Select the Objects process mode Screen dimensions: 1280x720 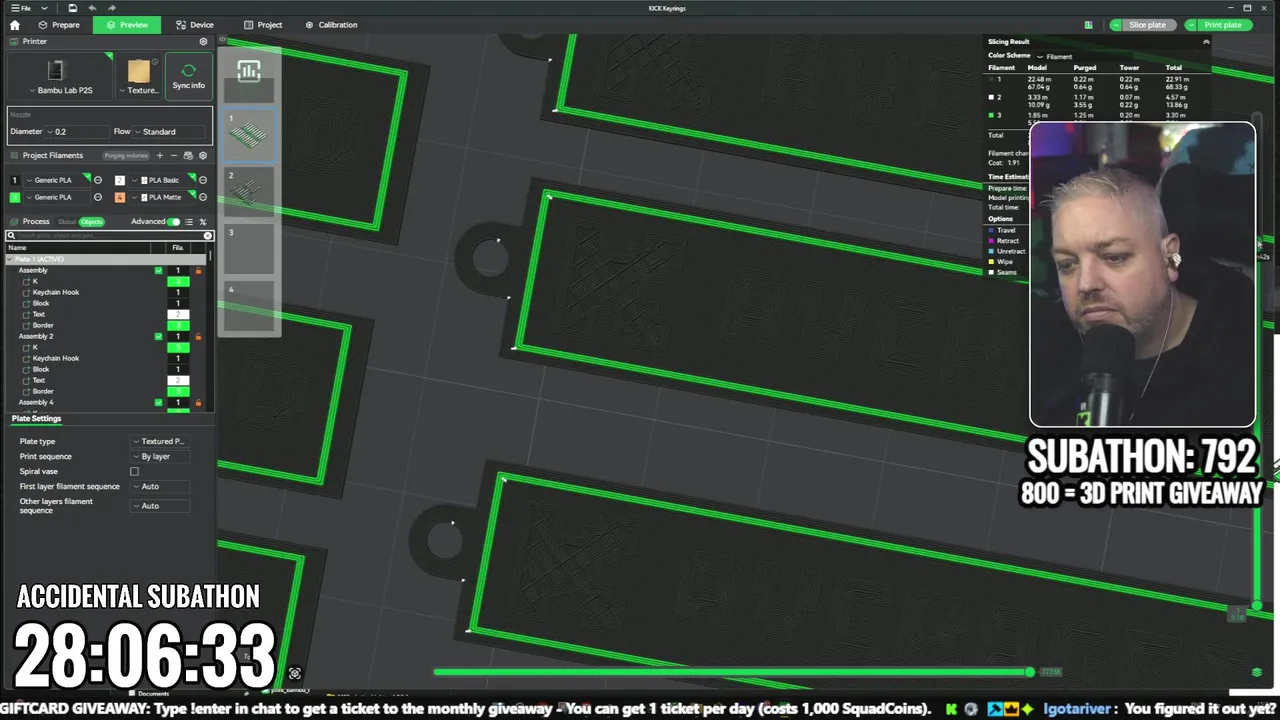tap(92, 221)
